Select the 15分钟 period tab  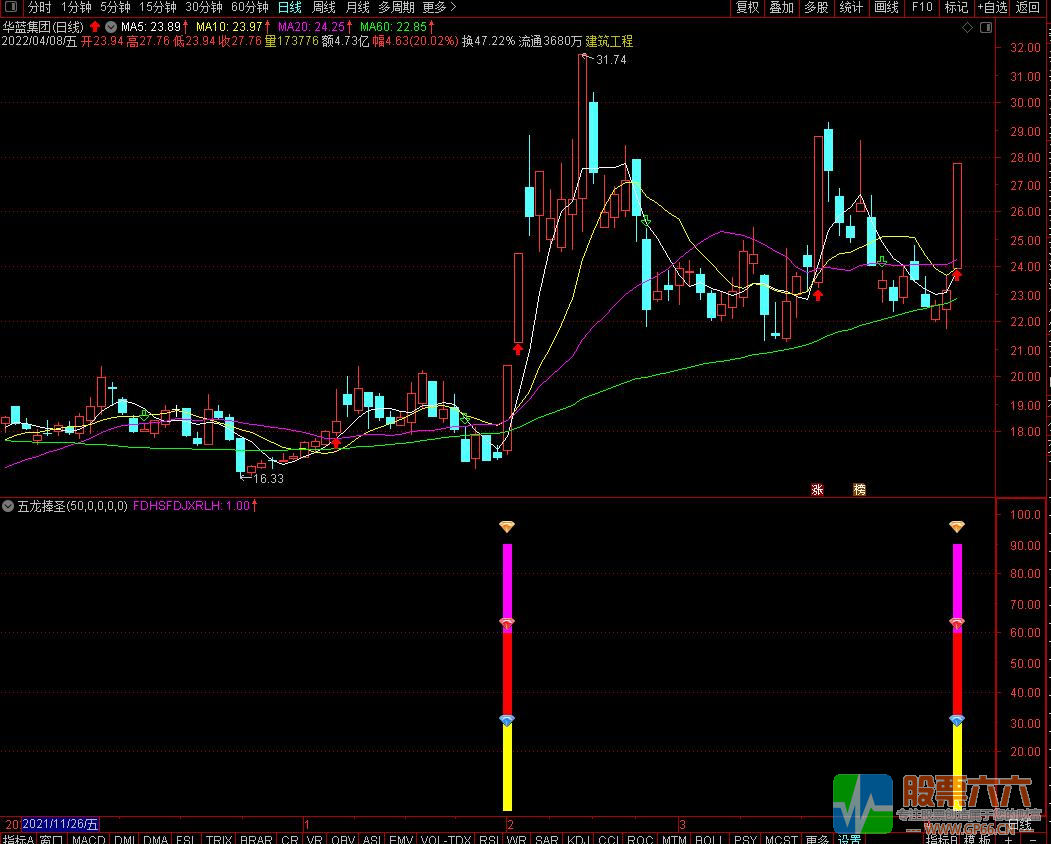point(158,7)
